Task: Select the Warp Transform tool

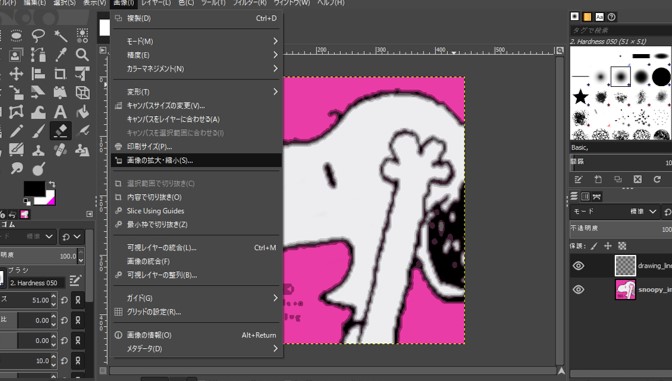Action: [x=38, y=112]
